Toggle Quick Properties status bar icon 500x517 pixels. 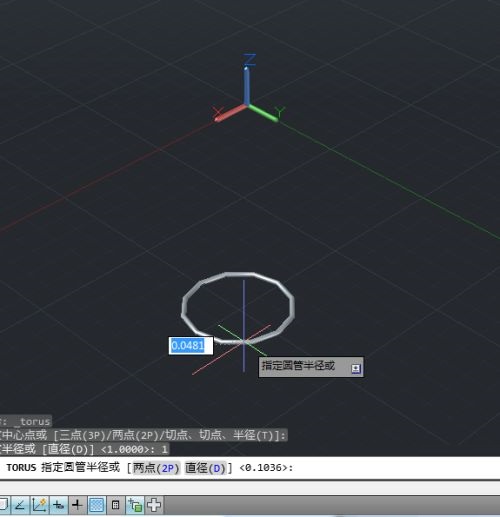point(116,505)
